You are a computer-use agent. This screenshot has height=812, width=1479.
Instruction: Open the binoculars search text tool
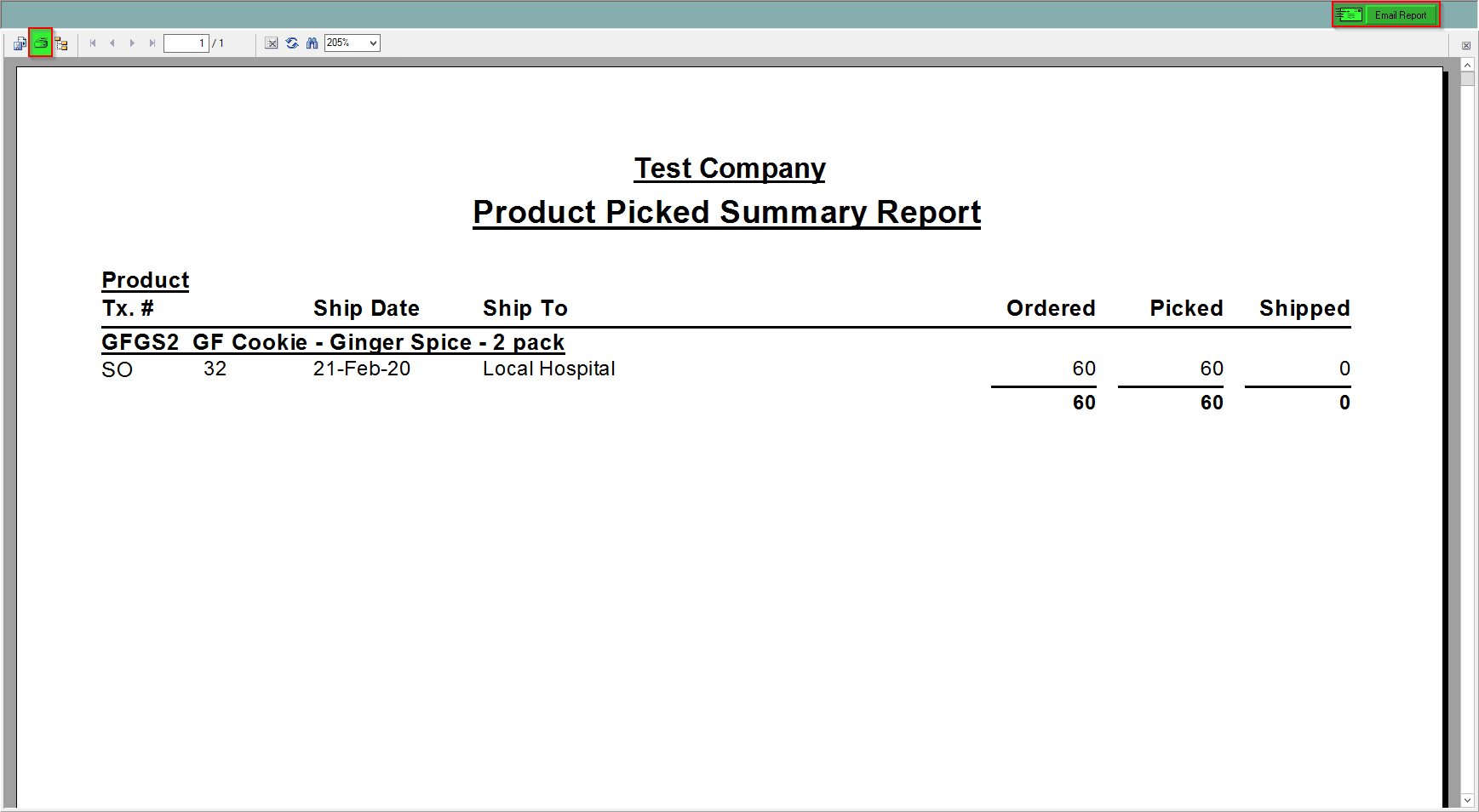pos(312,43)
